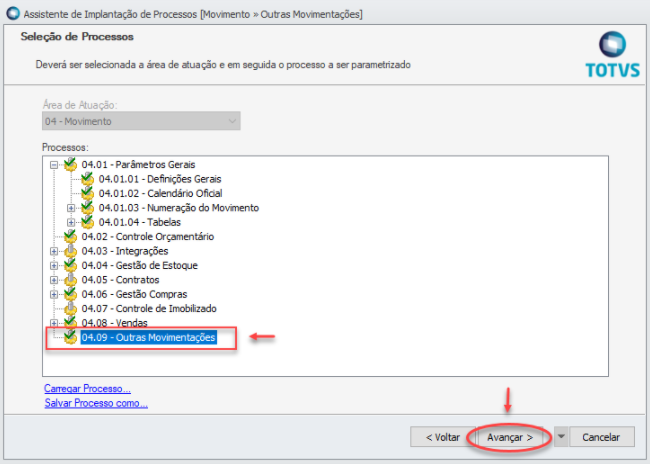This screenshot has width=650, height=464.
Task: Click the application icon in the title bar
Action: (13, 13)
